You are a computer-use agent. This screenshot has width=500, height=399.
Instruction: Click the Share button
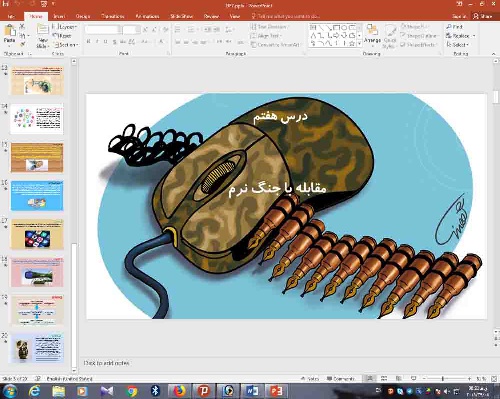pos(483,16)
